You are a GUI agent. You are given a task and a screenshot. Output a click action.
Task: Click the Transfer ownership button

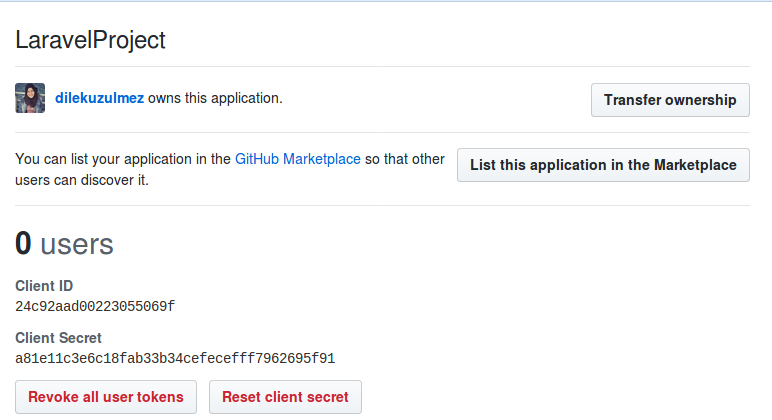[670, 100]
